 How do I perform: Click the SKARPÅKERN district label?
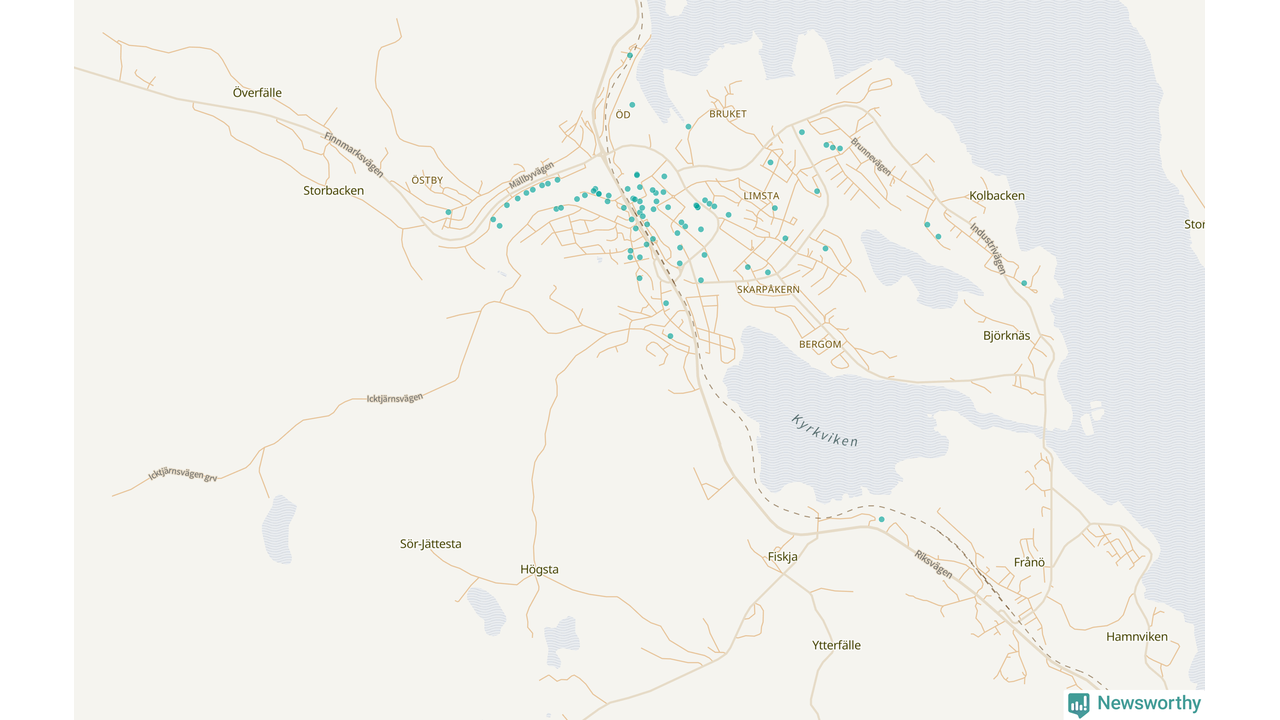(x=768, y=289)
